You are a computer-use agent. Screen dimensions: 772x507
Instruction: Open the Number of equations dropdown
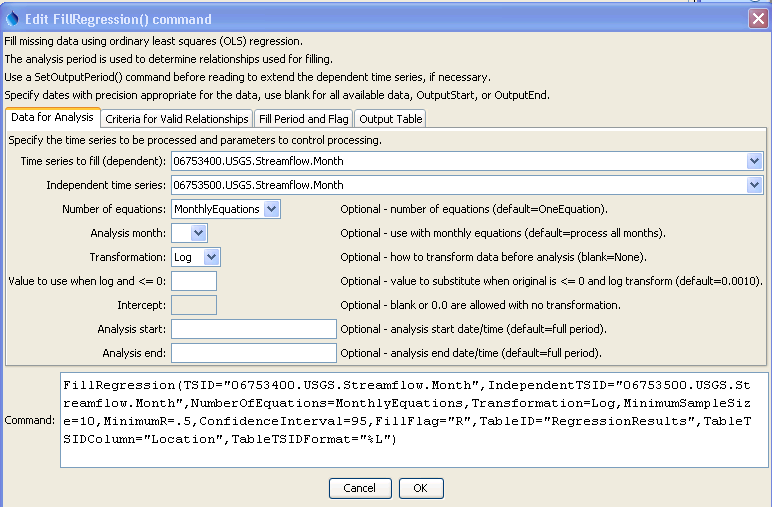coord(226,209)
